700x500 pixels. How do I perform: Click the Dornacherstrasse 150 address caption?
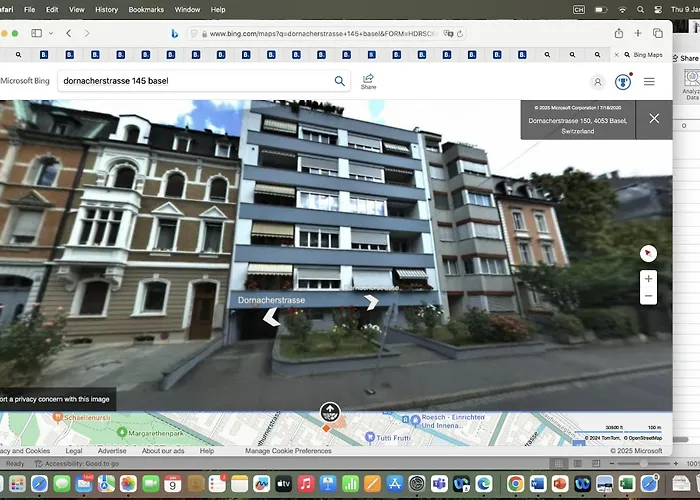point(578,126)
